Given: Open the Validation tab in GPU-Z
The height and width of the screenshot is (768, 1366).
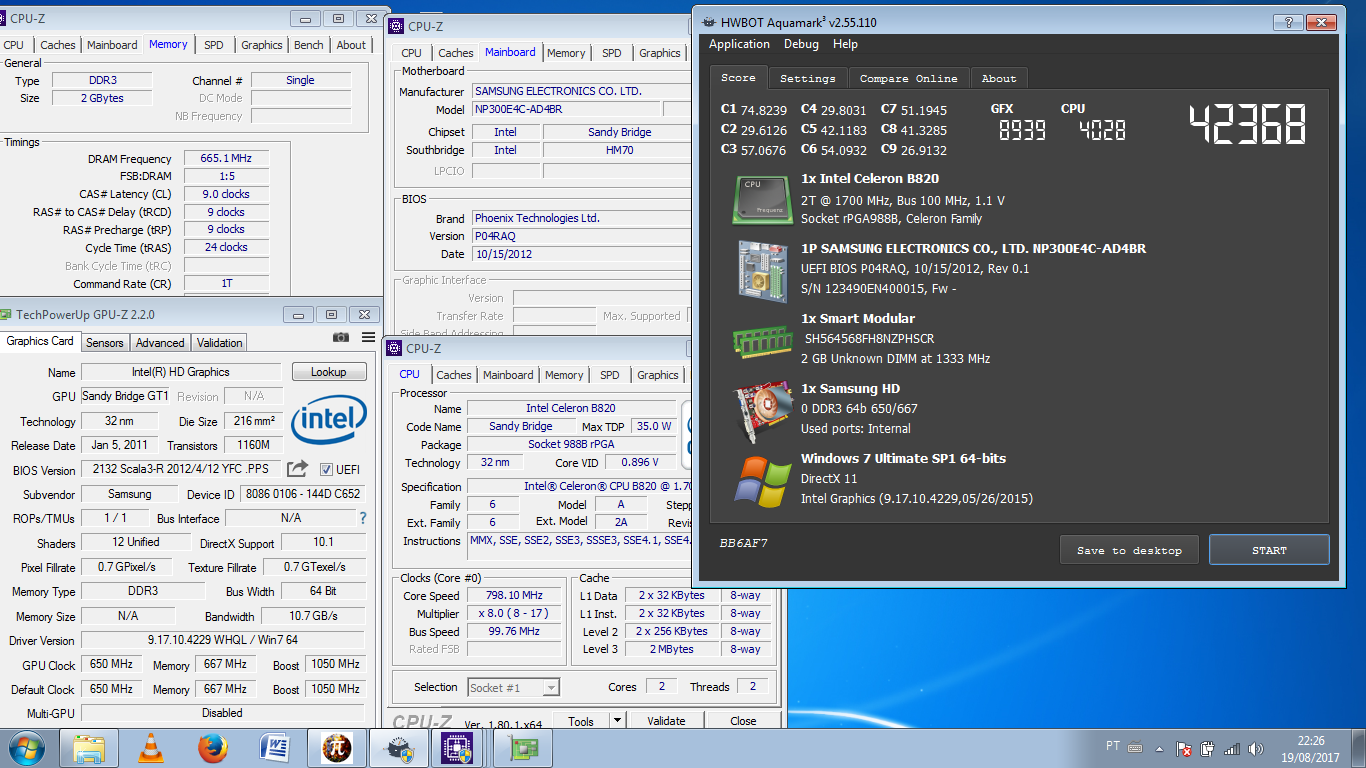Looking at the screenshot, I should [219, 342].
